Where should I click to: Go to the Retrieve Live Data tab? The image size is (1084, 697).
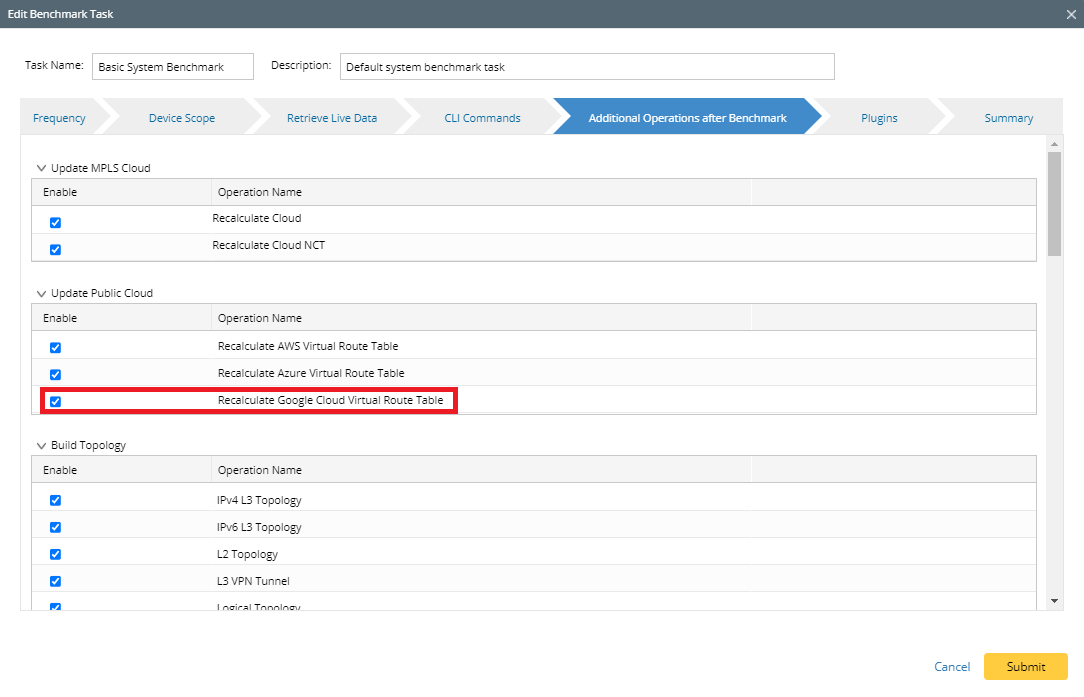pos(331,118)
